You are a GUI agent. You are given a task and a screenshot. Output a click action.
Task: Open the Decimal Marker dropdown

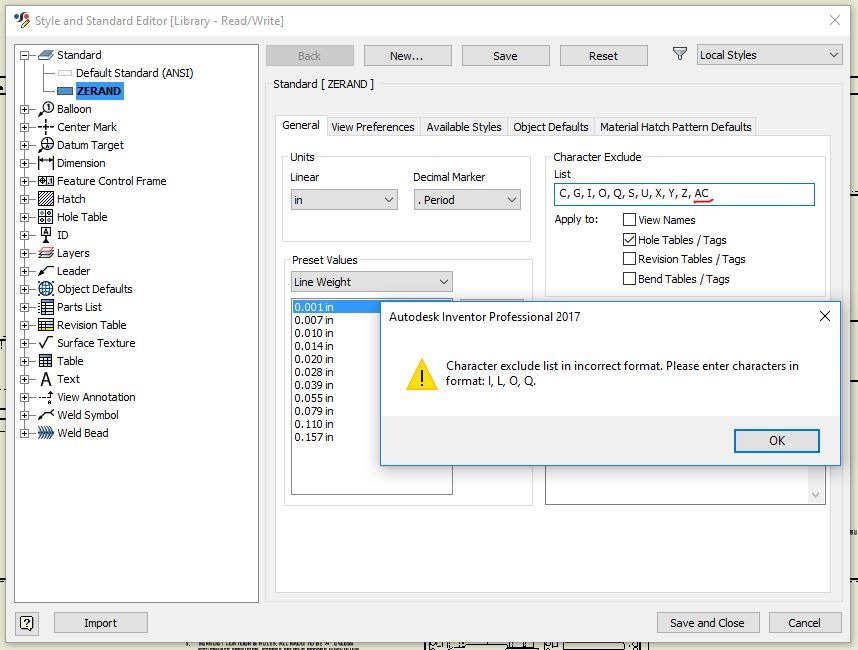coord(467,200)
